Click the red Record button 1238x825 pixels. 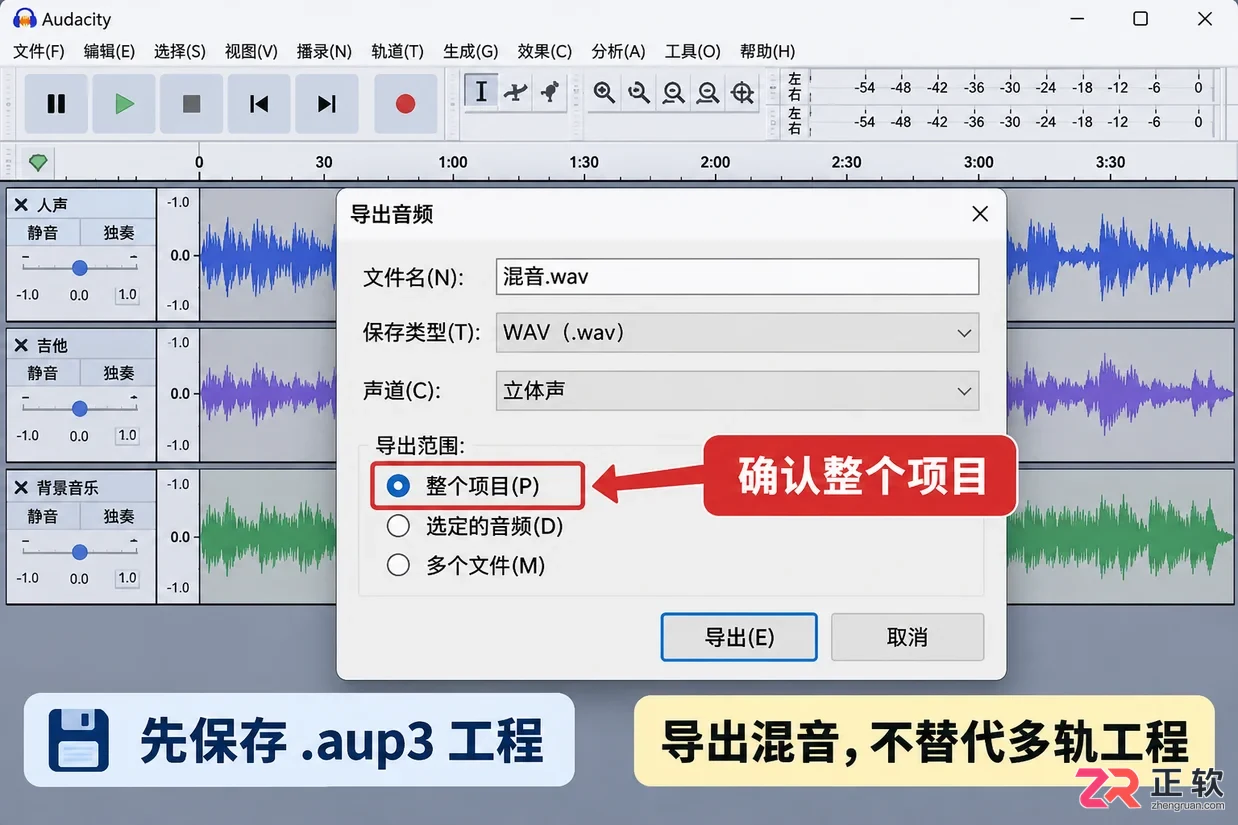405,104
